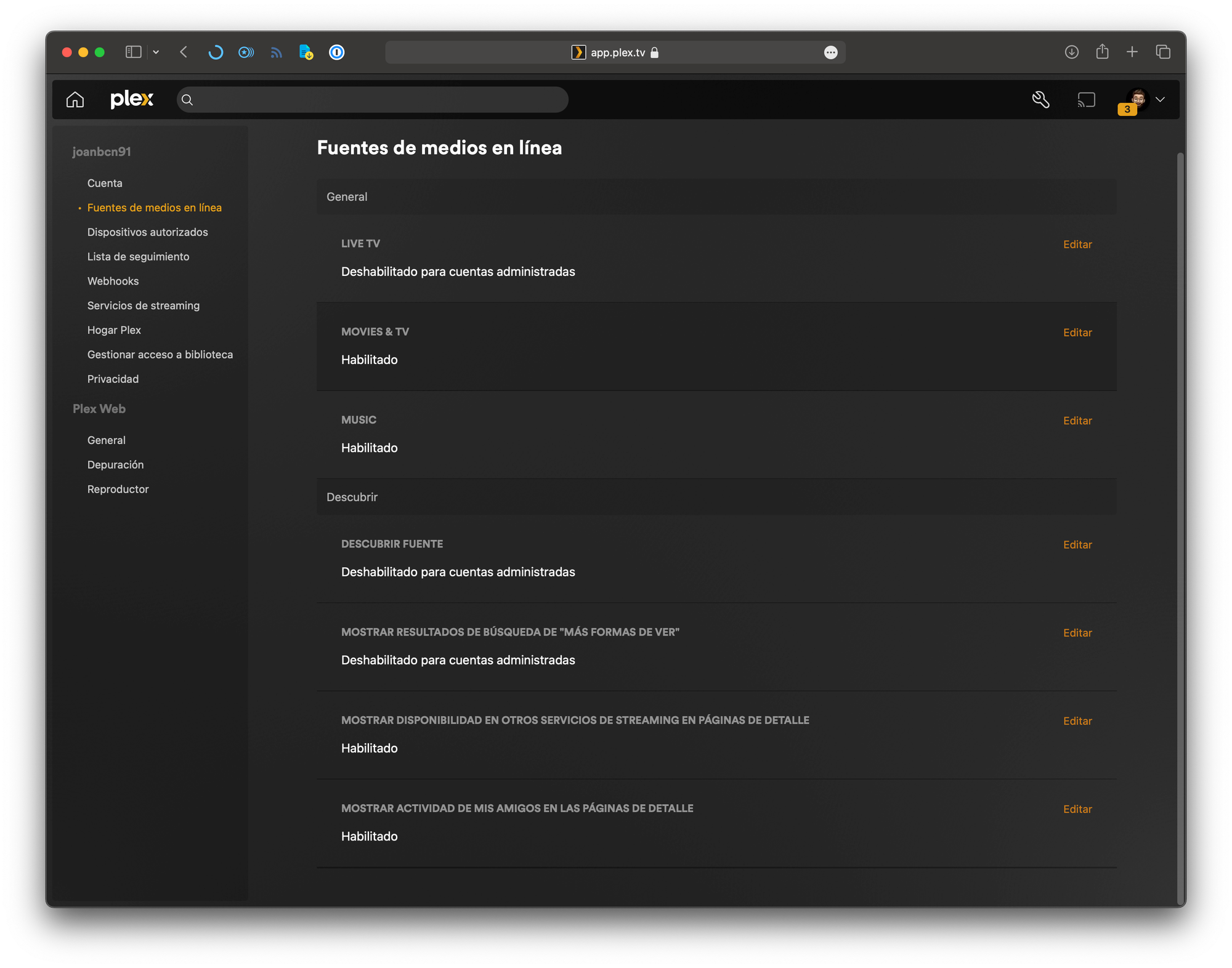
Task: Click the star badge extension icon
Action: tap(246, 52)
